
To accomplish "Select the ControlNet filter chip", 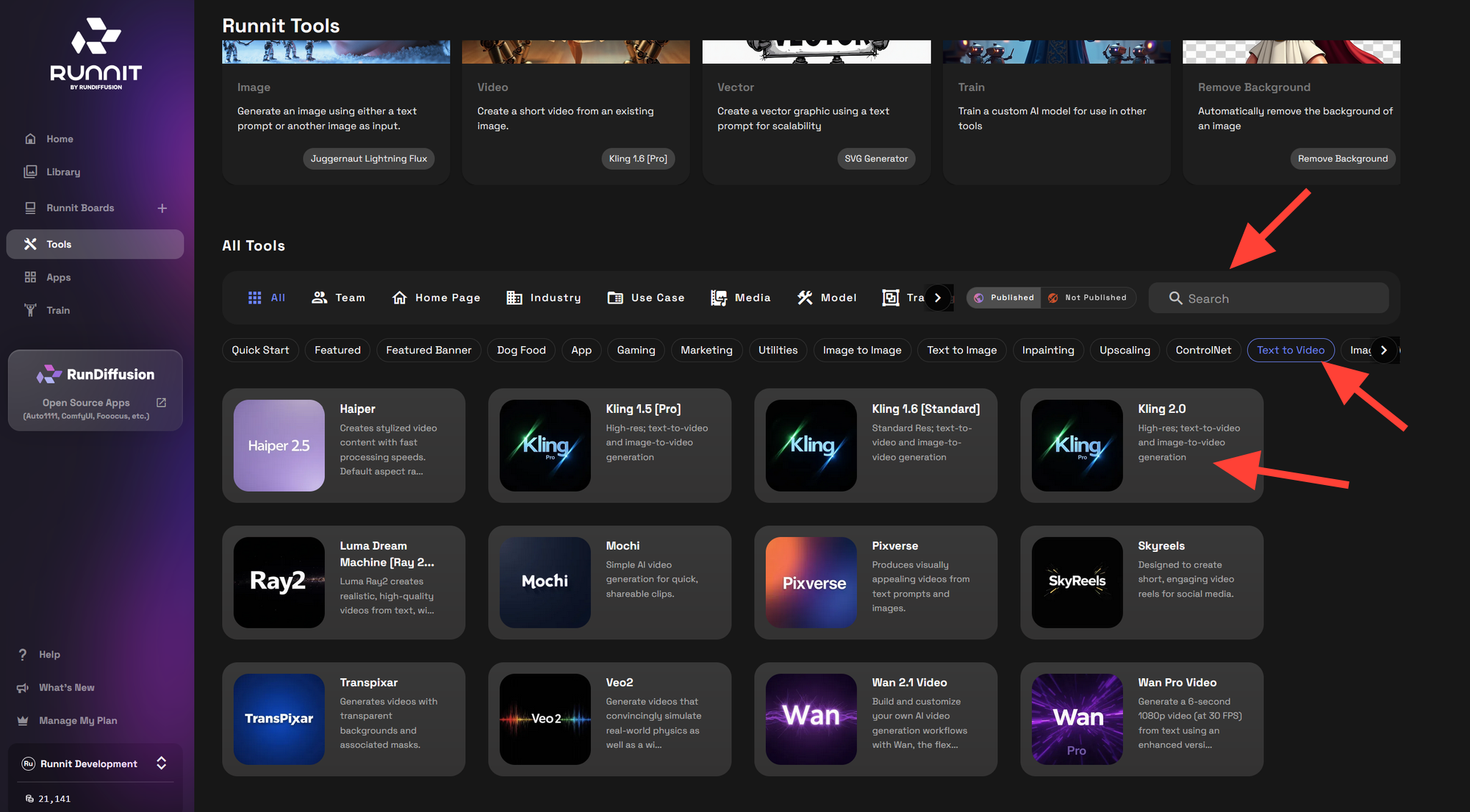I will (1203, 350).
